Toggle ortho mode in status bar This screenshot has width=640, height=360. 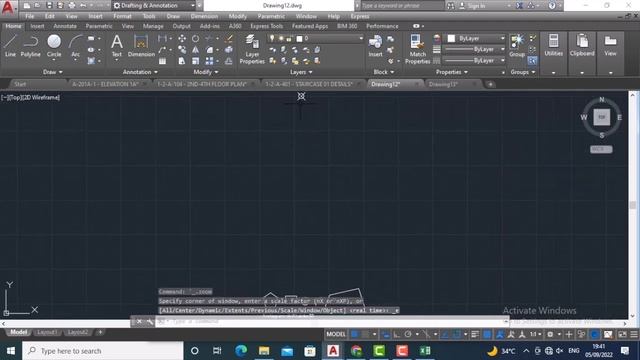tap(396, 334)
